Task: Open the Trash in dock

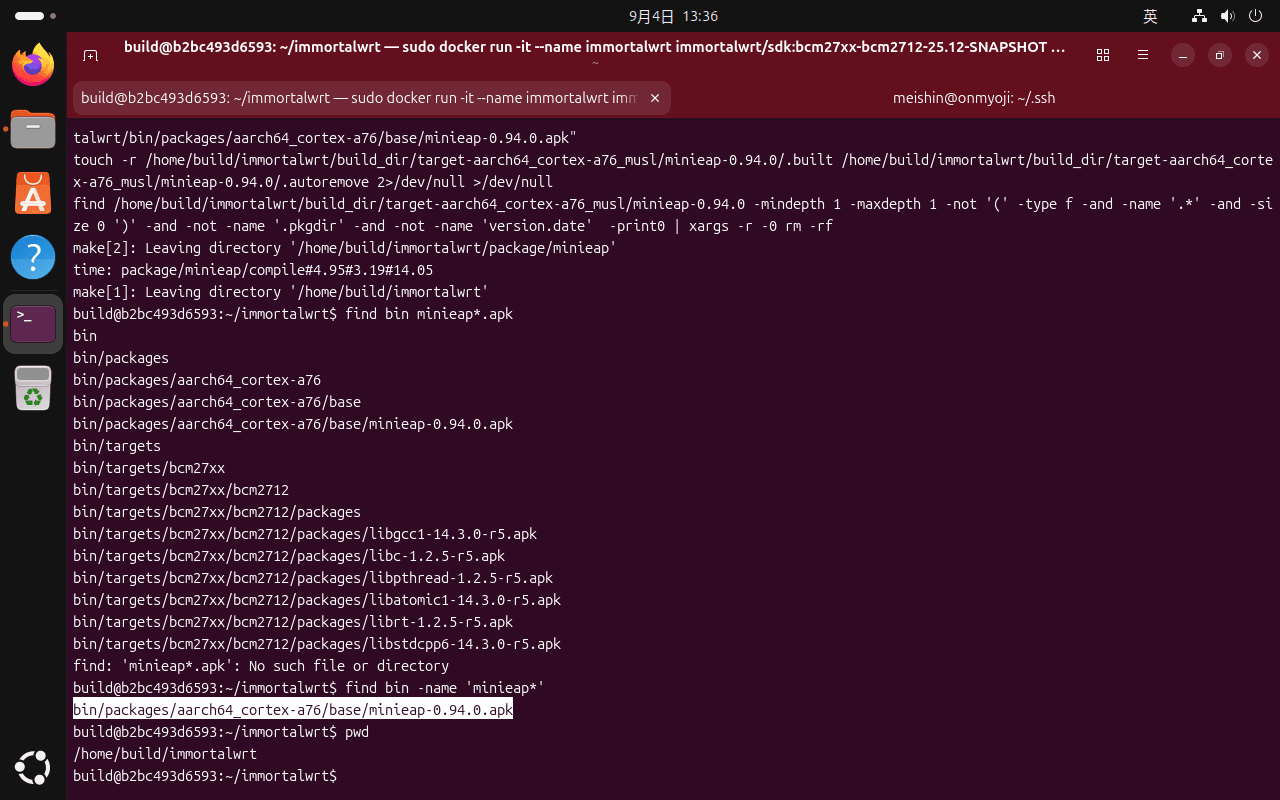Action: pyautogui.click(x=33, y=388)
